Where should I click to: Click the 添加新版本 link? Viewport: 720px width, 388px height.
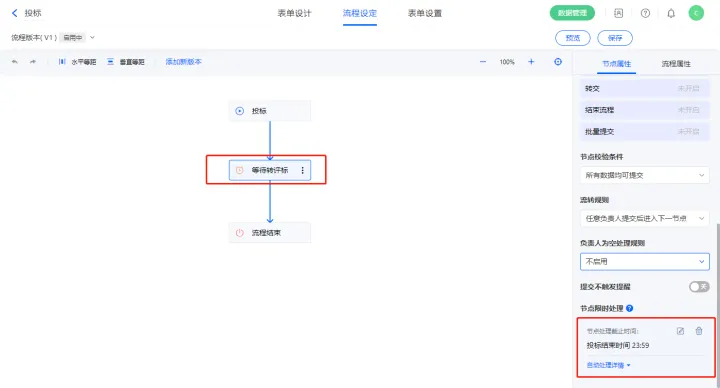pyautogui.click(x=183, y=62)
